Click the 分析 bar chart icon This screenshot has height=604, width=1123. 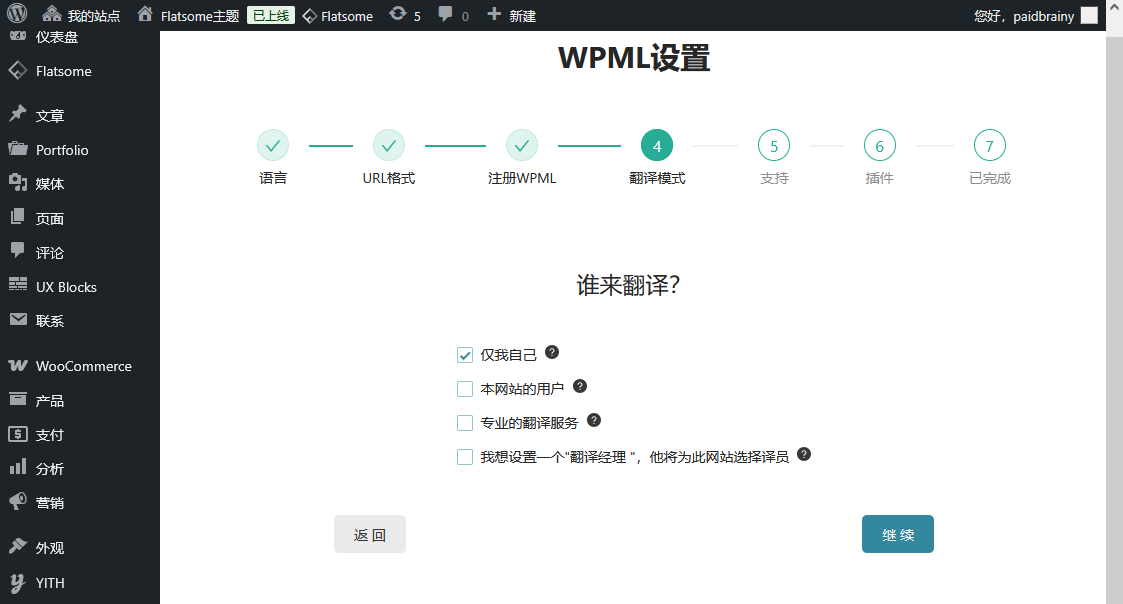[x=17, y=467]
